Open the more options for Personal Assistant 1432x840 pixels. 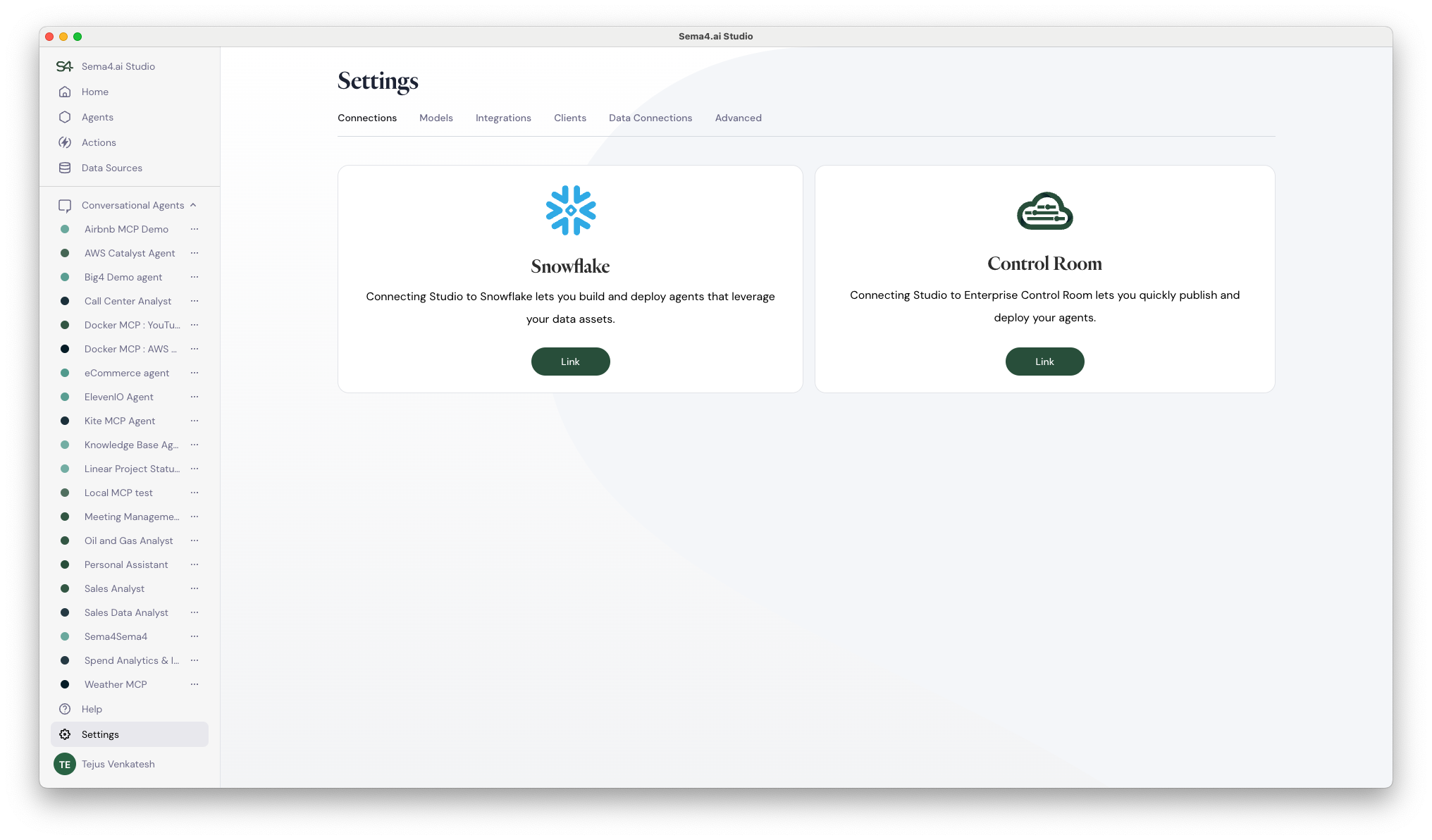(195, 564)
